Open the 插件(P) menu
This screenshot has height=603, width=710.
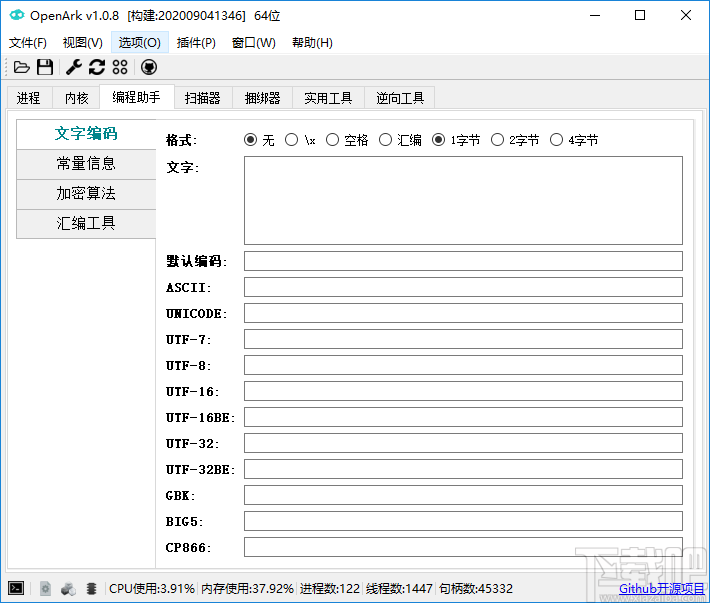tap(196, 43)
